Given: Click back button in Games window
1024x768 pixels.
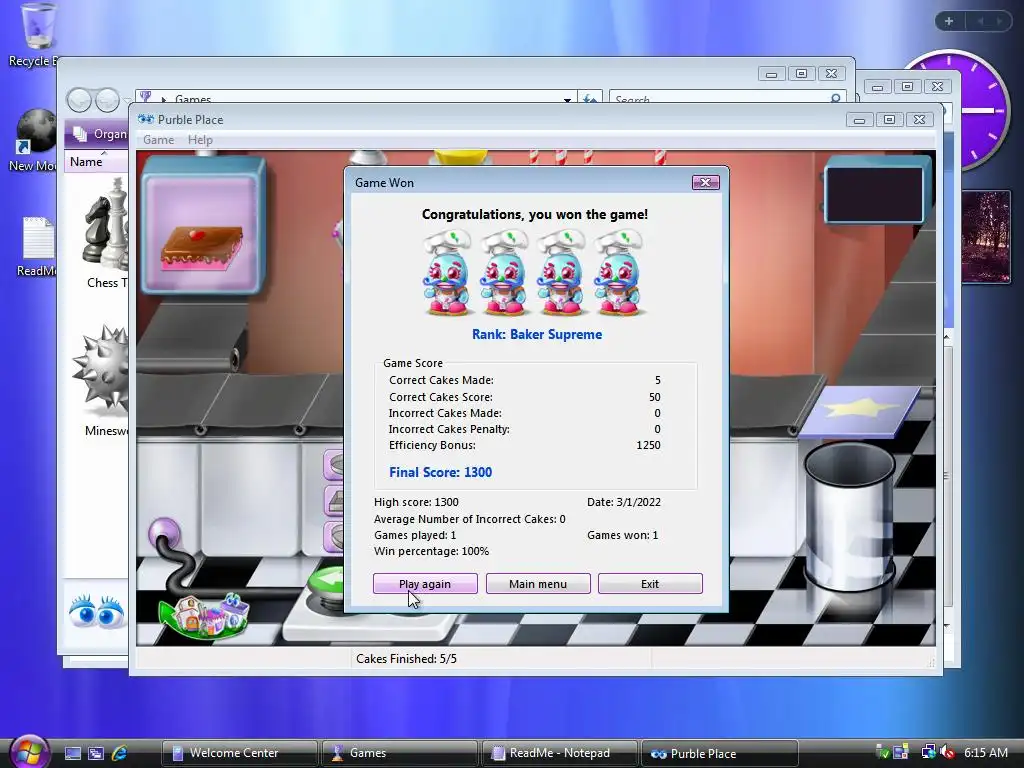Looking at the screenshot, I should pyautogui.click(x=80, y=100).
